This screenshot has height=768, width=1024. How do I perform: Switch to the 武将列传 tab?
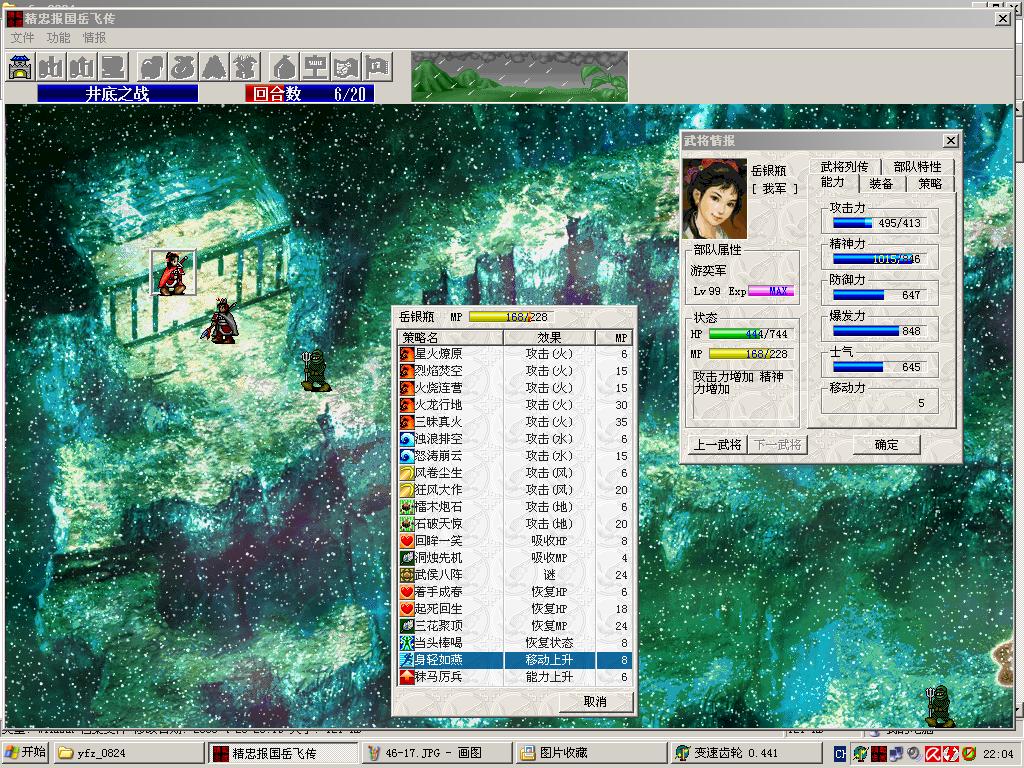click(x=844, y=167)
